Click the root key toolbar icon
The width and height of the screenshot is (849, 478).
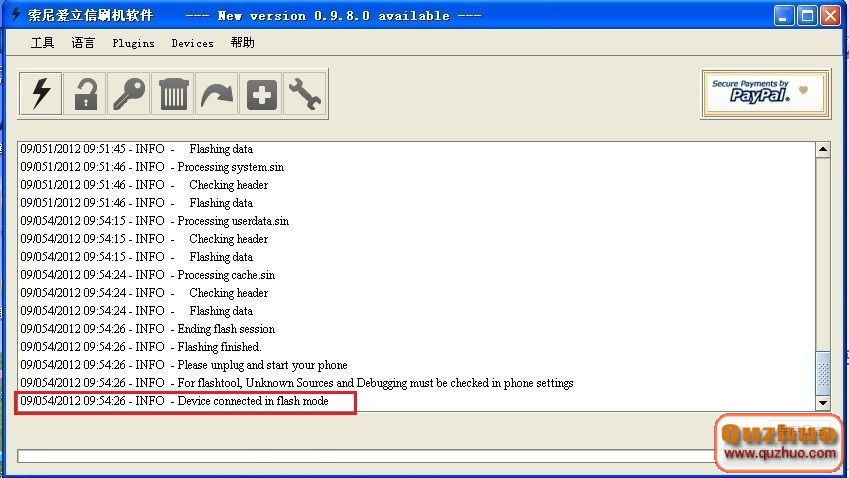point(129,94)
